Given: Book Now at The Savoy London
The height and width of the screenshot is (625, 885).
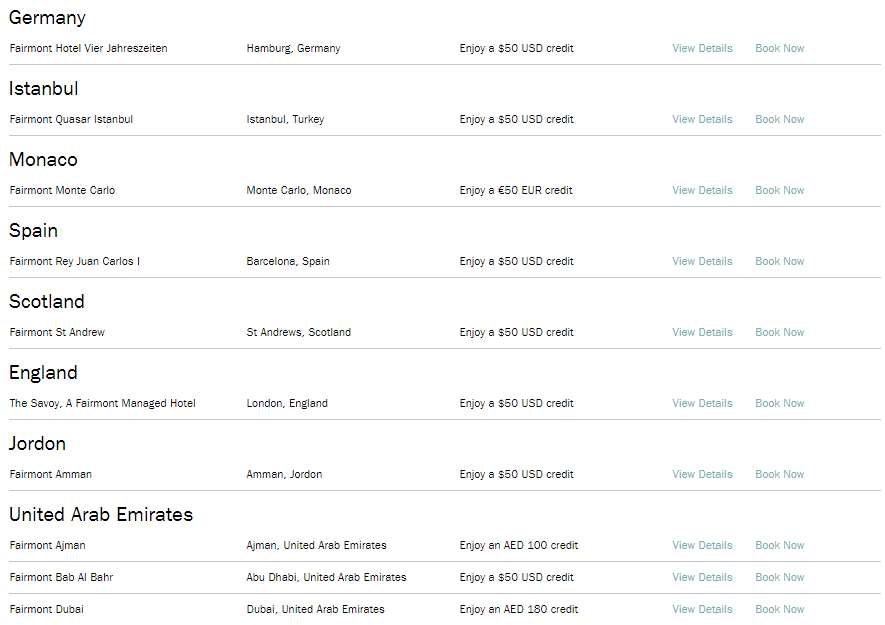Looking at the screenshot, I should (779, 404).
